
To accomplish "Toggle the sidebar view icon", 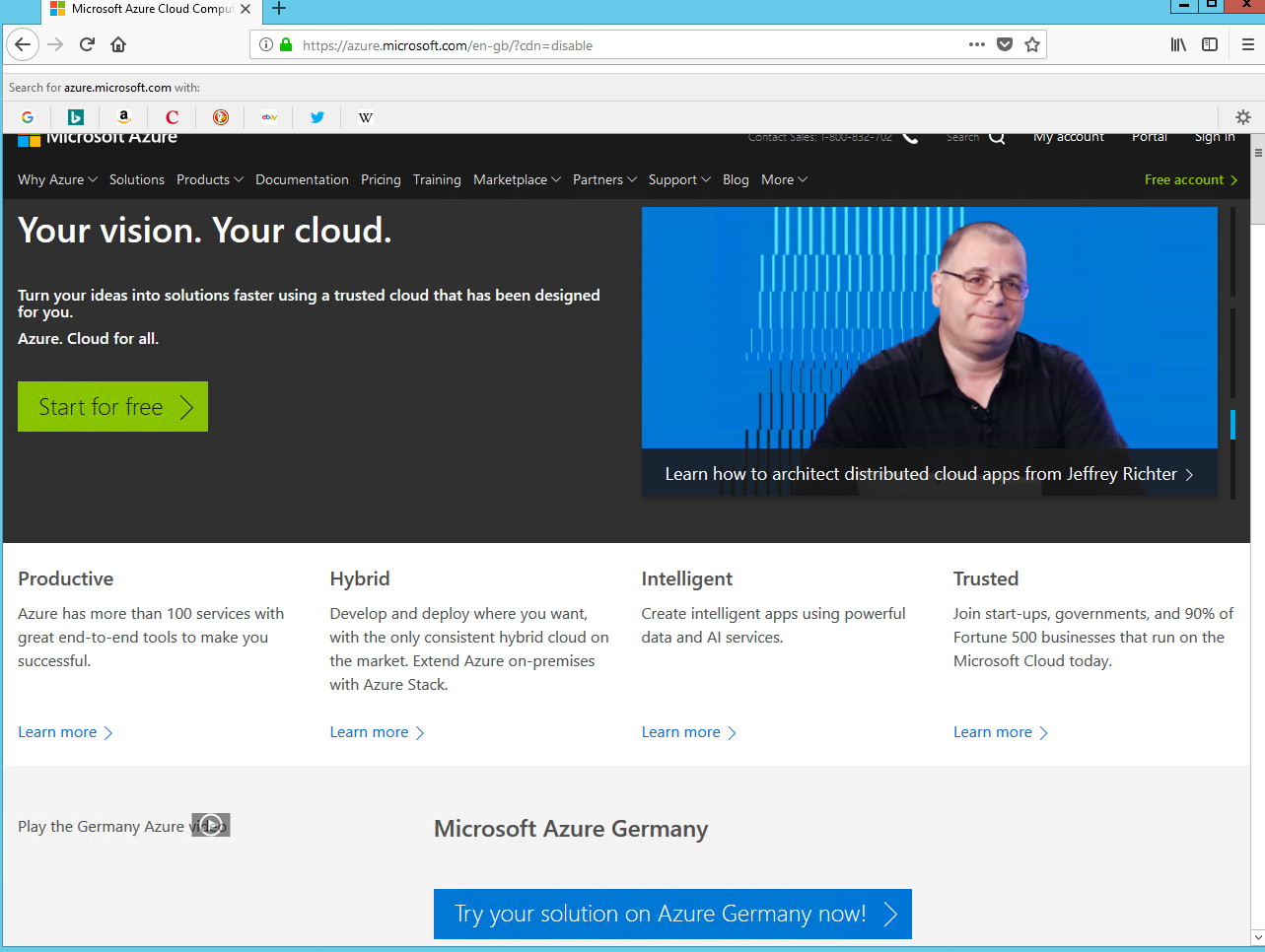I will click(x=1210, y=44).
